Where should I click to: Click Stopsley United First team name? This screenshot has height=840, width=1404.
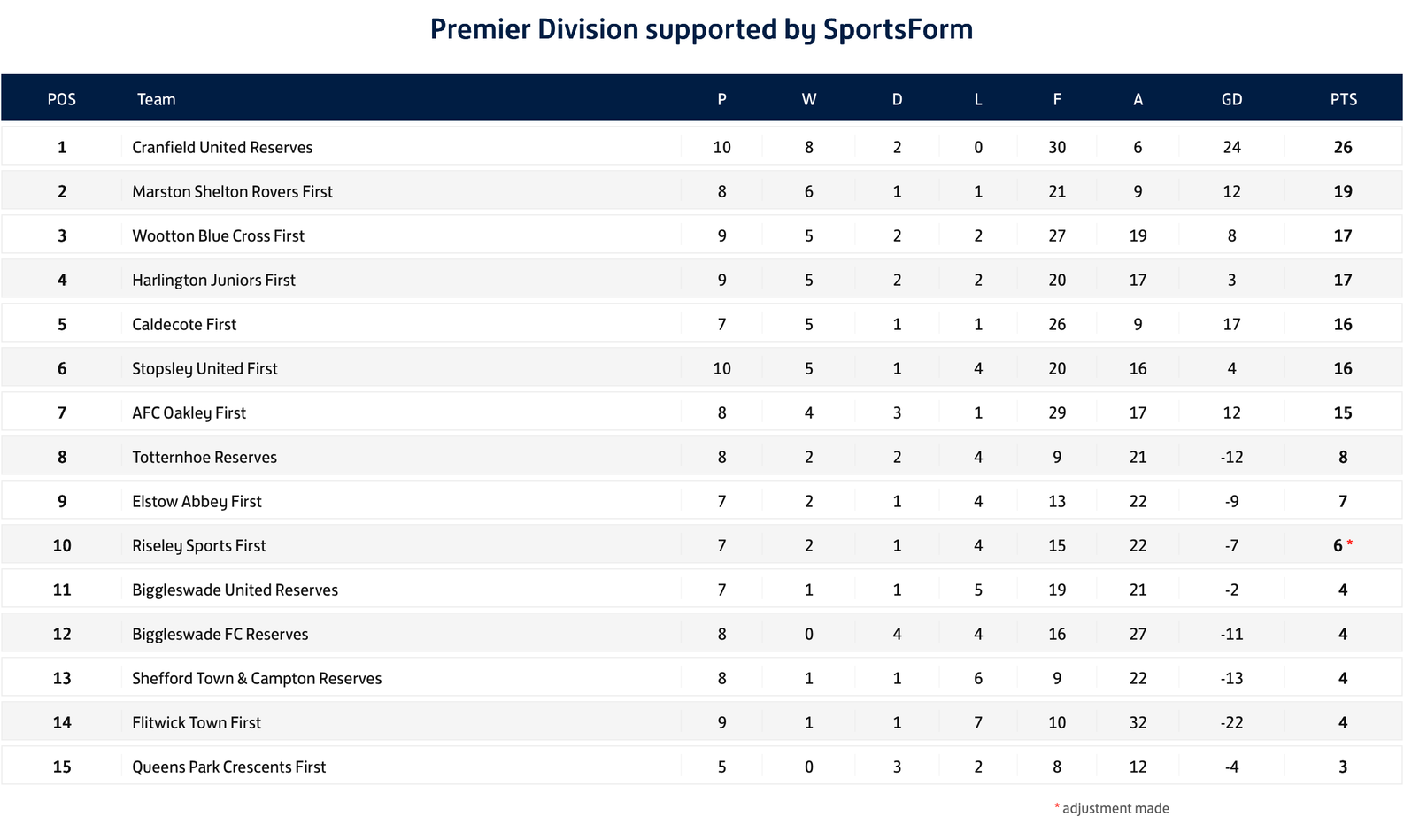point(204,368)
